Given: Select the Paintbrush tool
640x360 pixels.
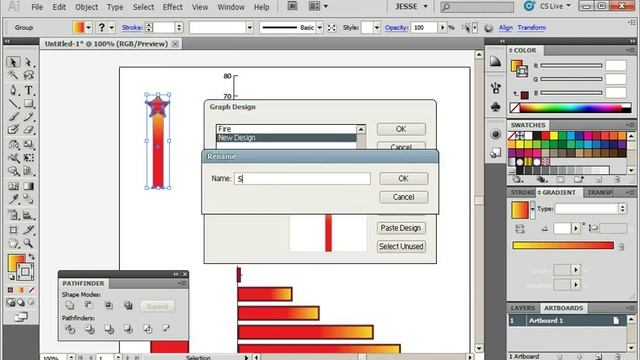Looking at the screenshot, I should point(13,117).
